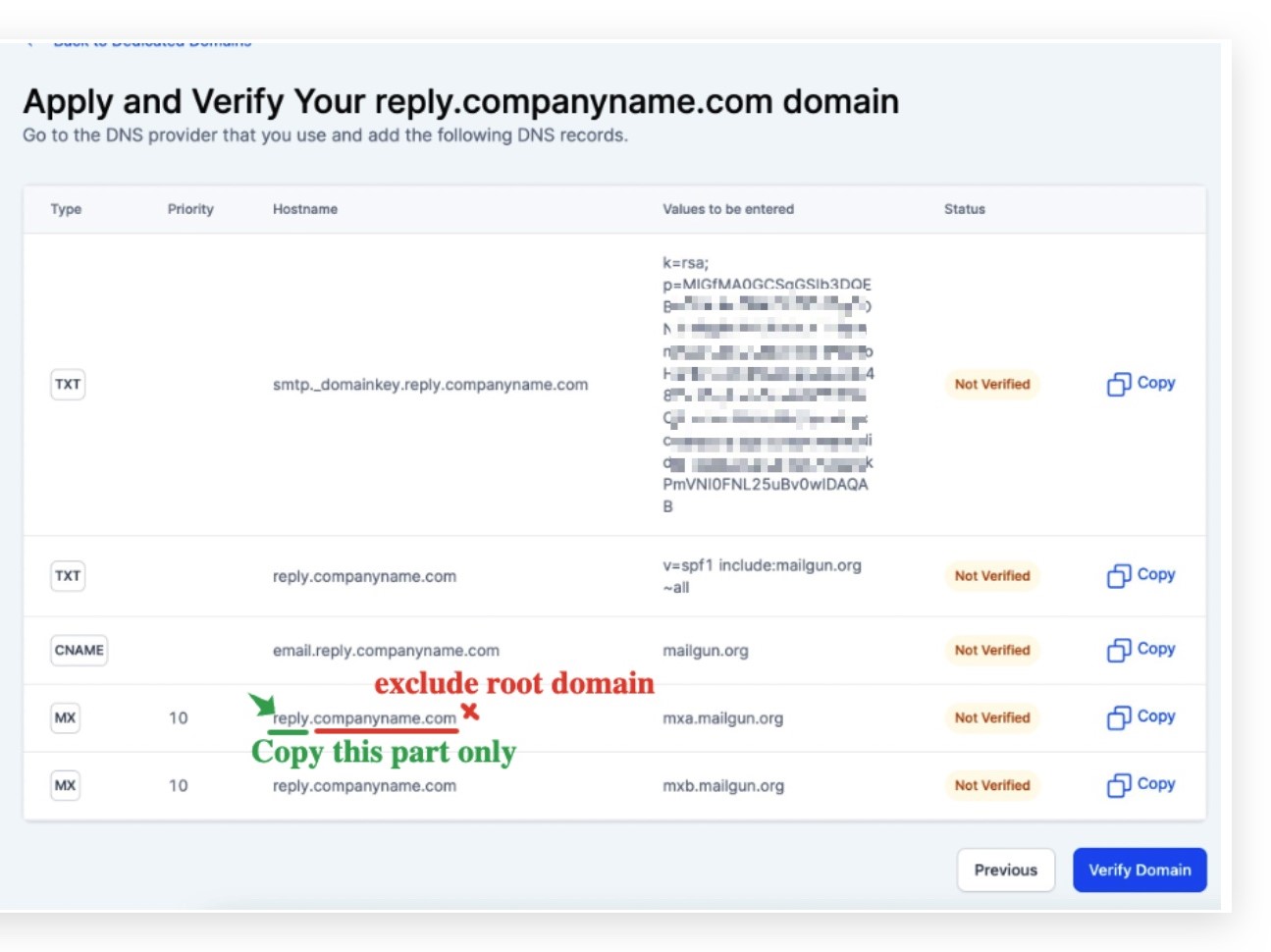Copy the mxa.mailgun.org MX record
This screenshot has height=952, width=1271.
coord(1140,717)
